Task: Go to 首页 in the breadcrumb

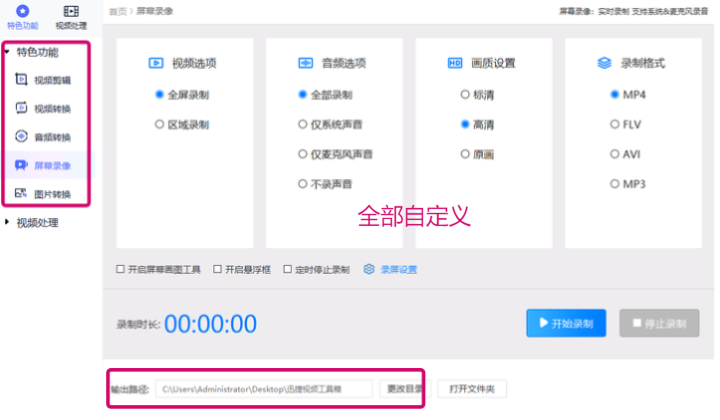Action: click(x=118, y=11)
